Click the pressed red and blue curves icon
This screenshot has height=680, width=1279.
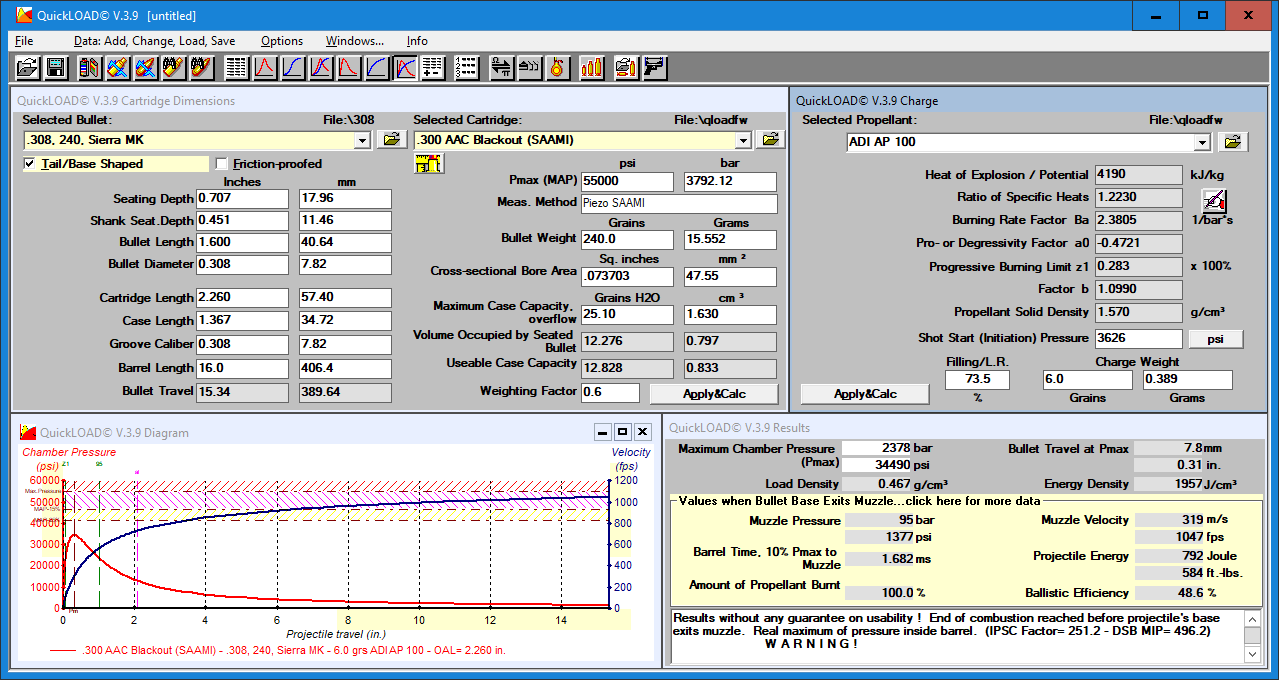405,68
